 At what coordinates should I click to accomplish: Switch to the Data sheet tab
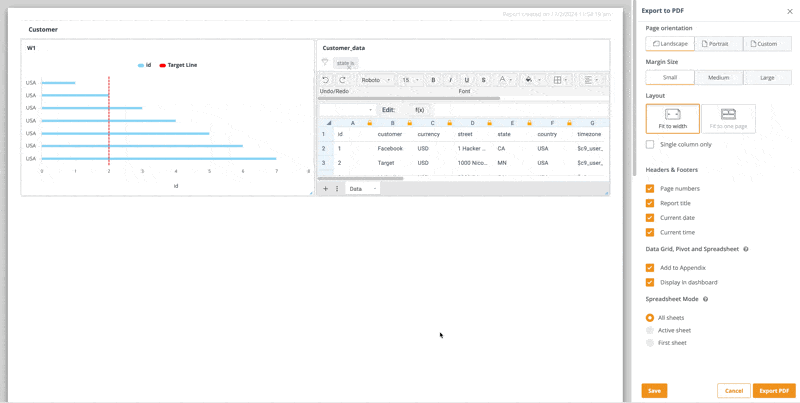tap(356, 188)
